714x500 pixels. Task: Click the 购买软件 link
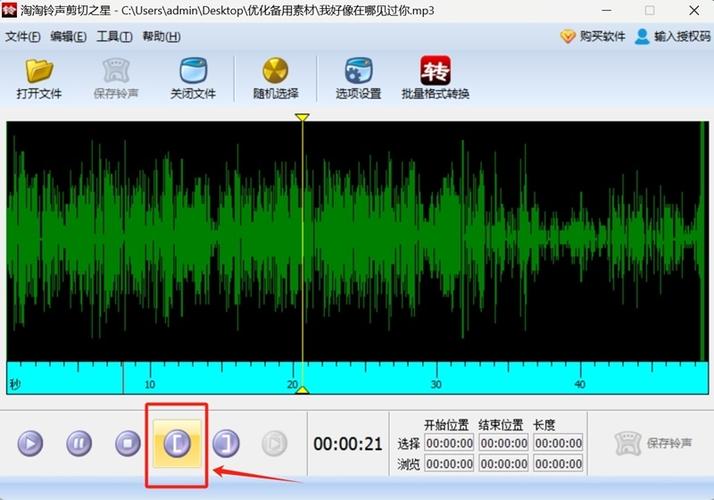pyautogui.click(x=593, y=36)
